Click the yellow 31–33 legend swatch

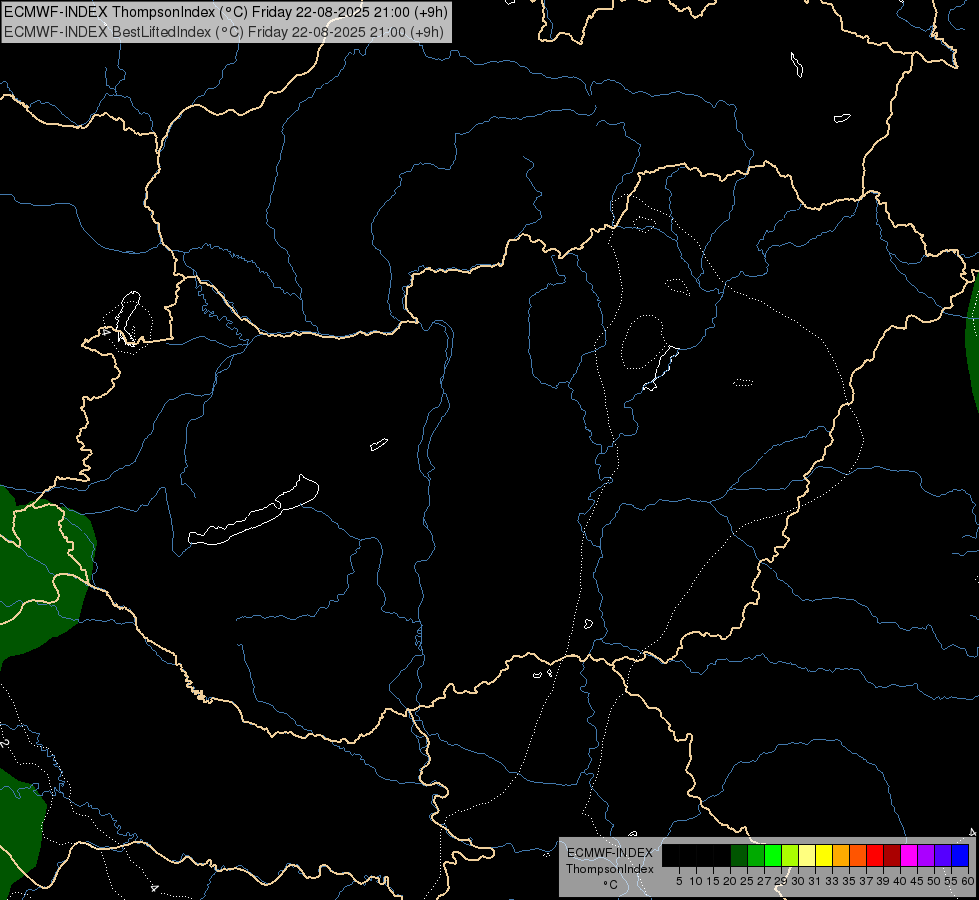point(824,855)
